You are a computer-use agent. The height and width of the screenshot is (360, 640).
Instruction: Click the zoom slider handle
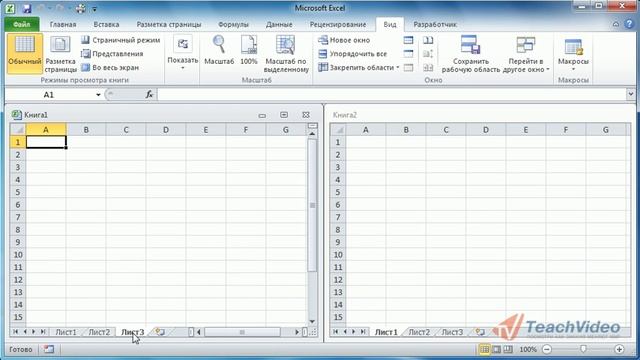tap(583, 349)
